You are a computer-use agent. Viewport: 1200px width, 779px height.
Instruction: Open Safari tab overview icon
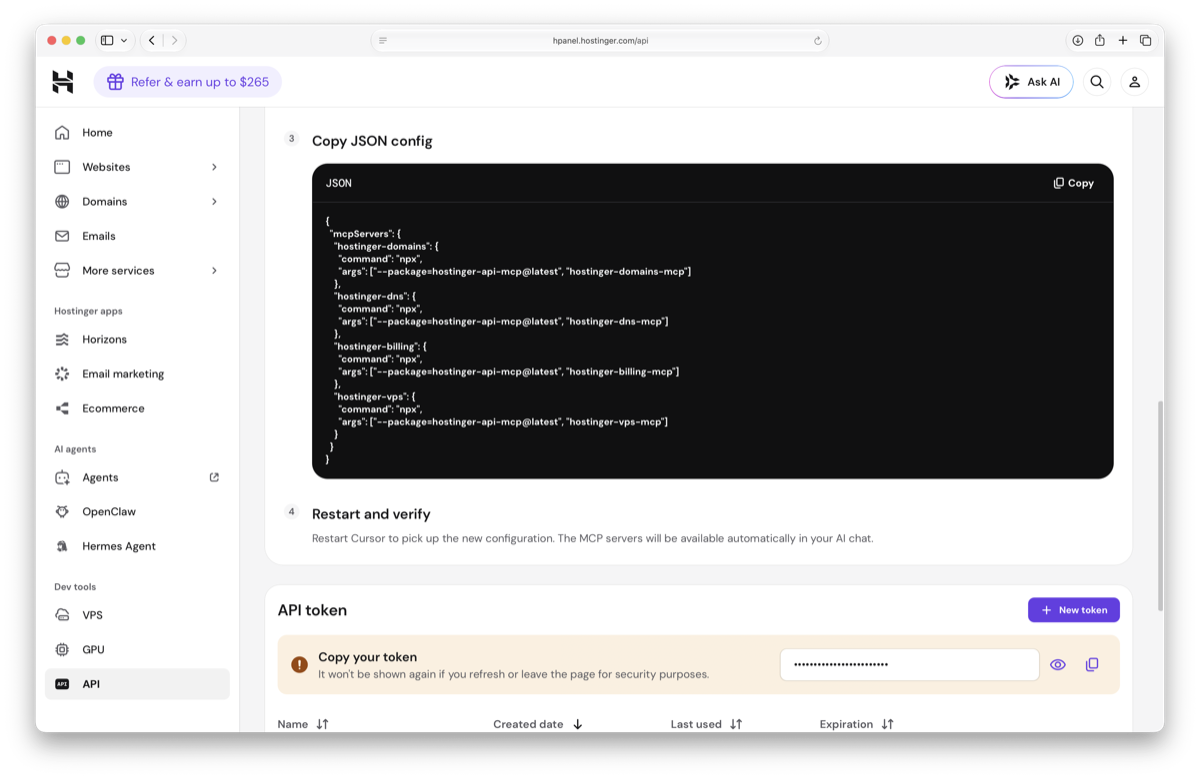1145,40
